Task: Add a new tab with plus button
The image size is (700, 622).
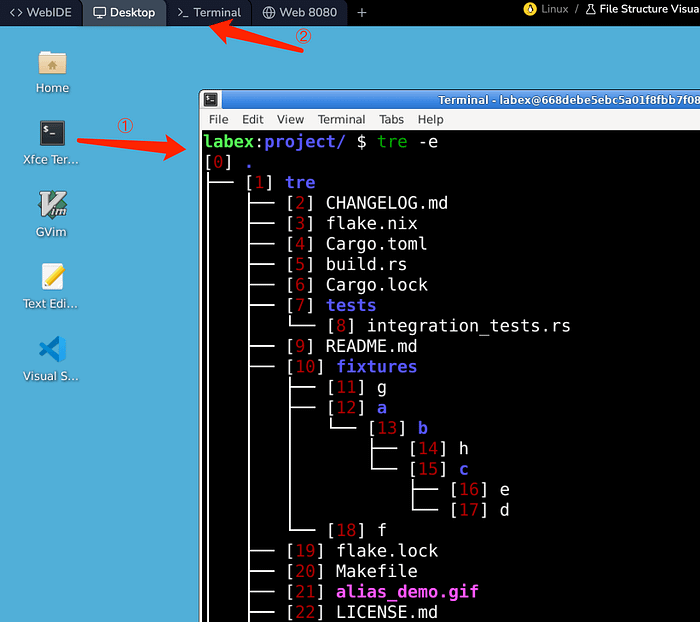Action: pos(362,12)
